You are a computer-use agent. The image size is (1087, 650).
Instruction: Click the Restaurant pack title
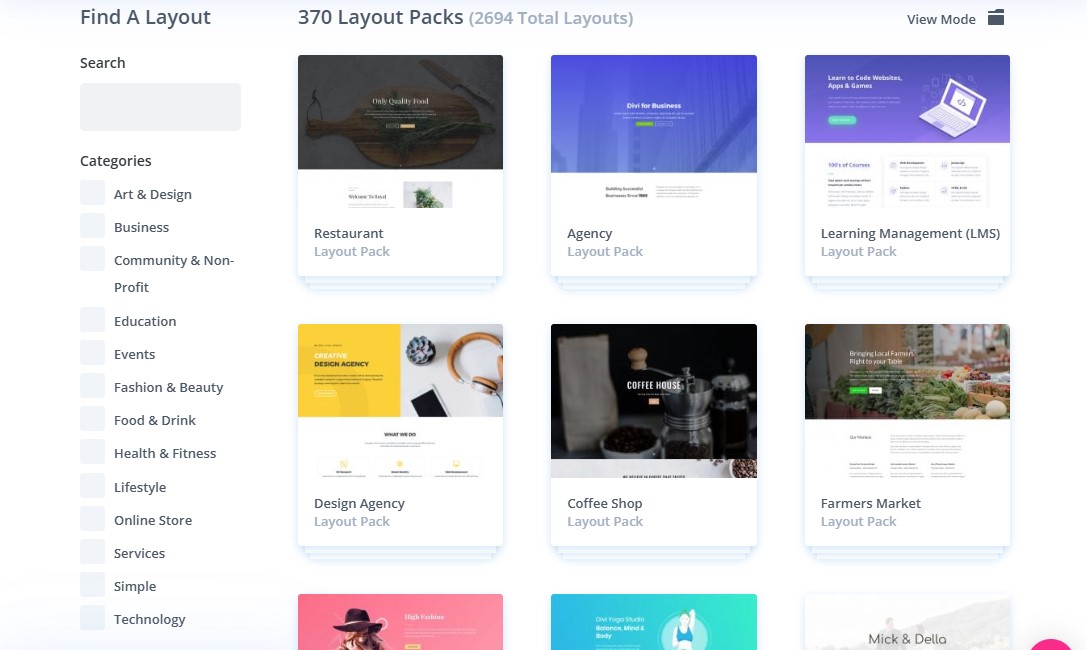(348, 234)
